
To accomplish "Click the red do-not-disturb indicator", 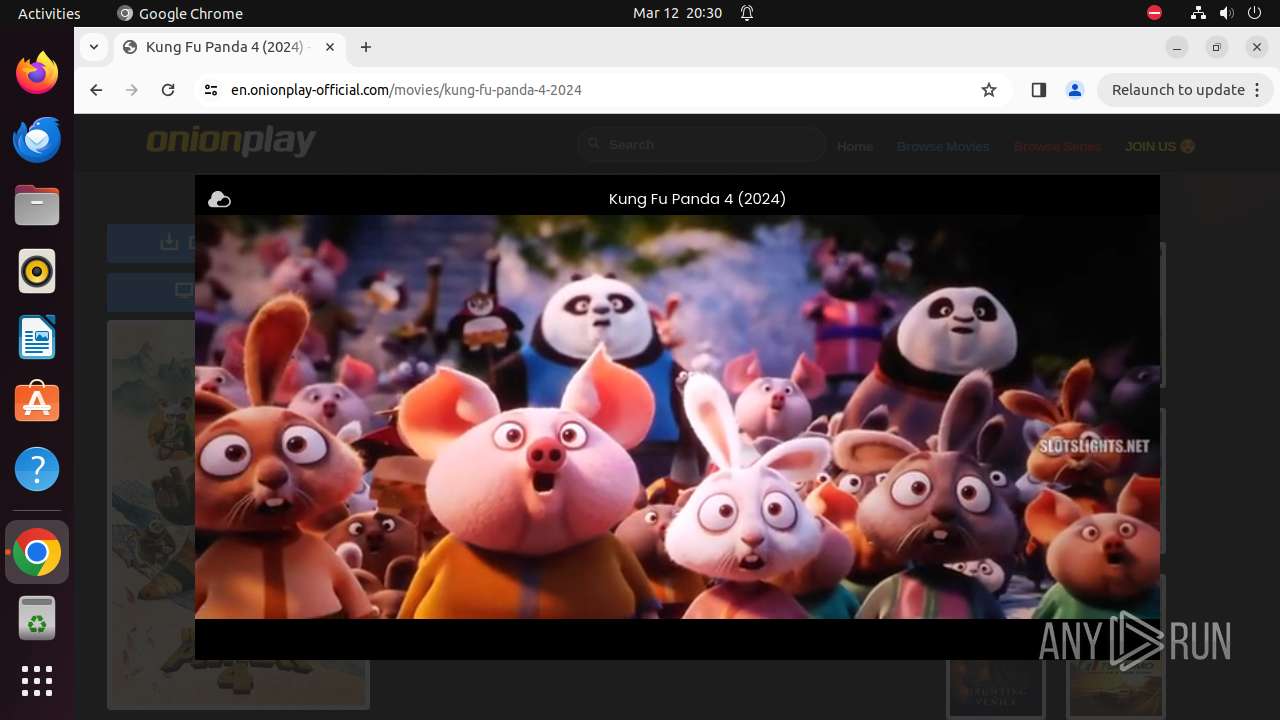I will (1154, 13).
